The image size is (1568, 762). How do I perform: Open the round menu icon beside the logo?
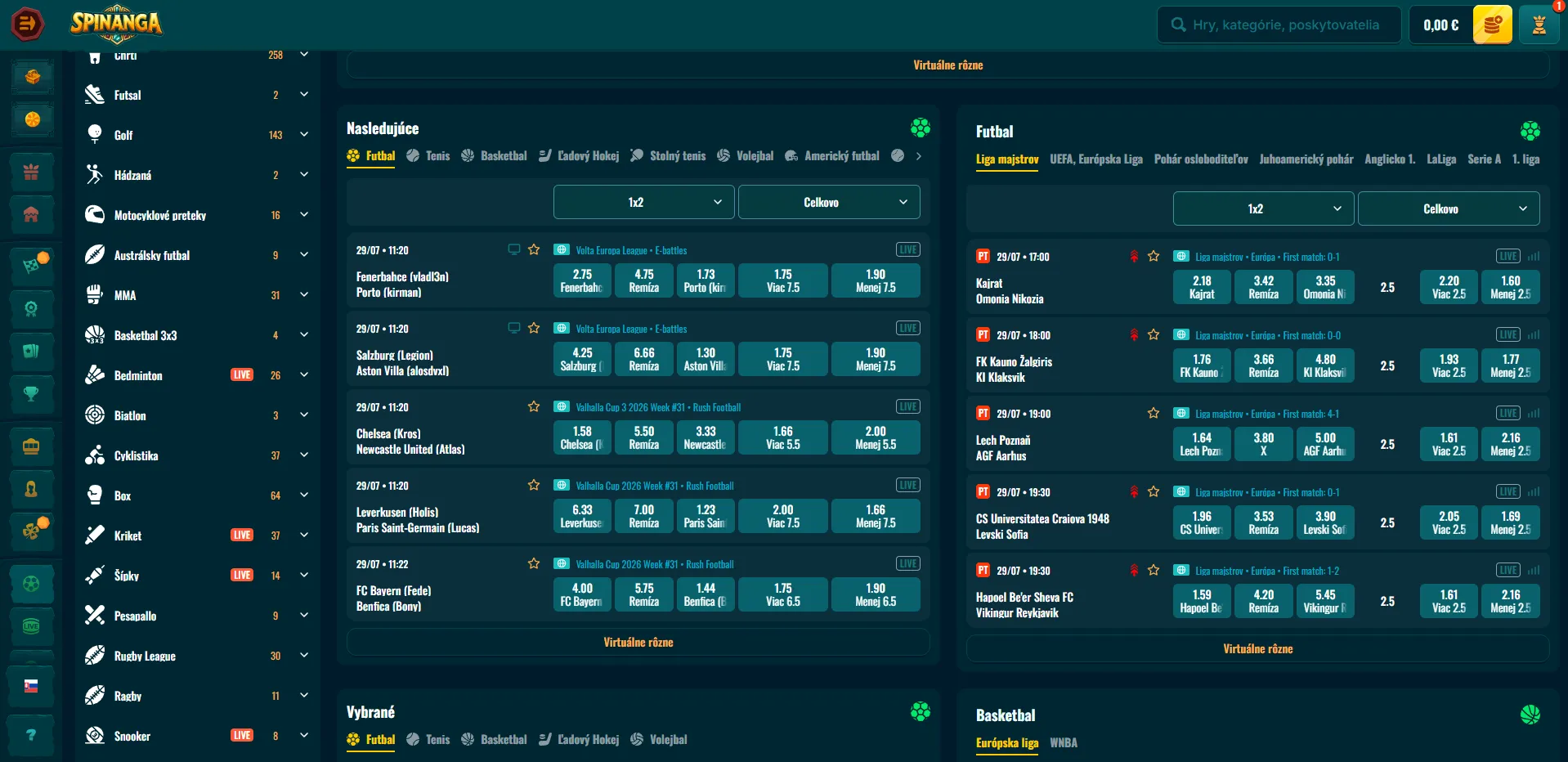[28, 25]
